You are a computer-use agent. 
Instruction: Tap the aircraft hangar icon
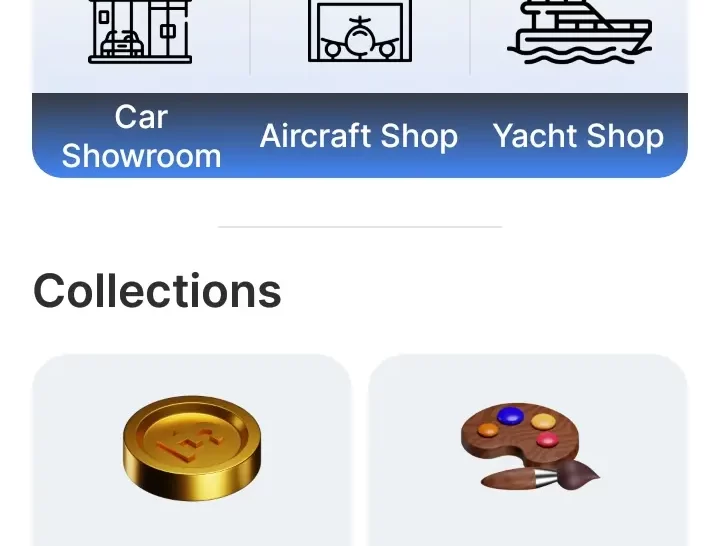[360, 31]
